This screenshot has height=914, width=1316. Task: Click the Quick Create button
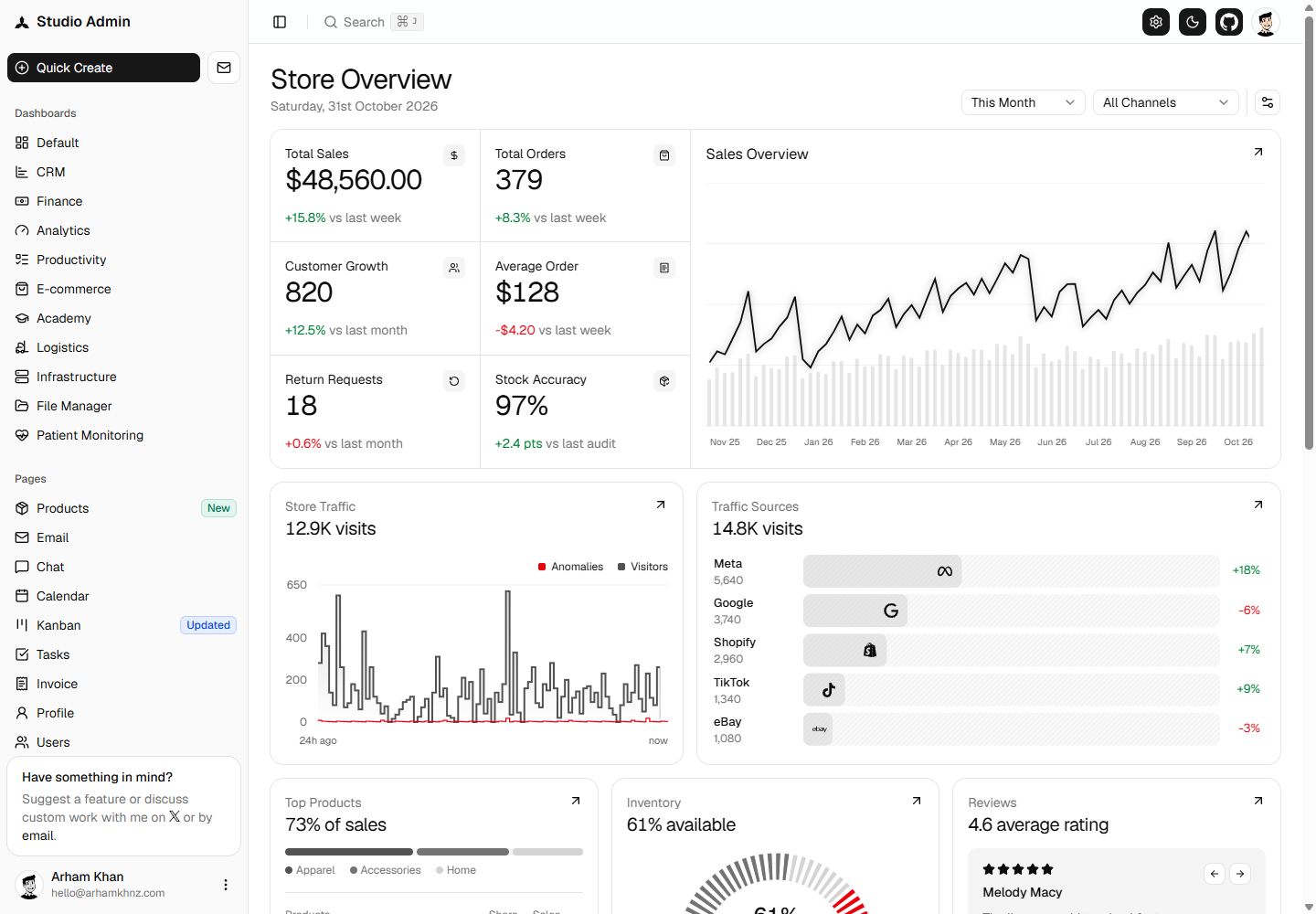tap(103, 68)
